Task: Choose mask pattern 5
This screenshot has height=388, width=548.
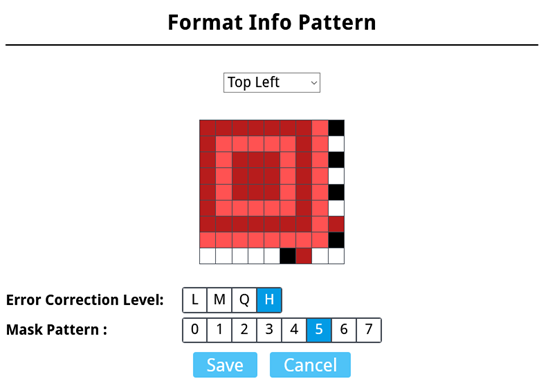Action: [319, 330]
